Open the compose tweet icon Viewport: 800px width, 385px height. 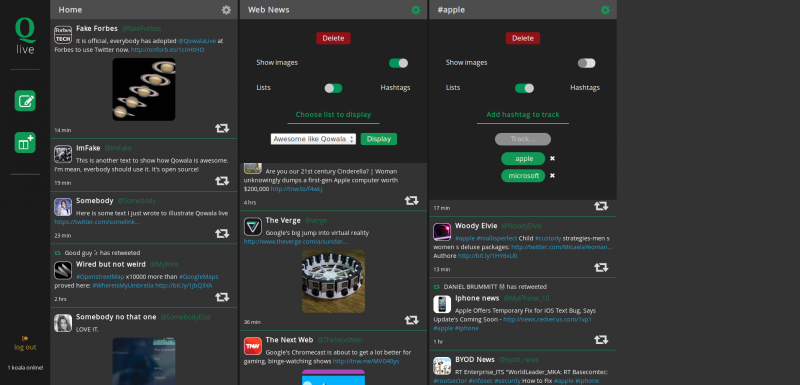point(25,100)
